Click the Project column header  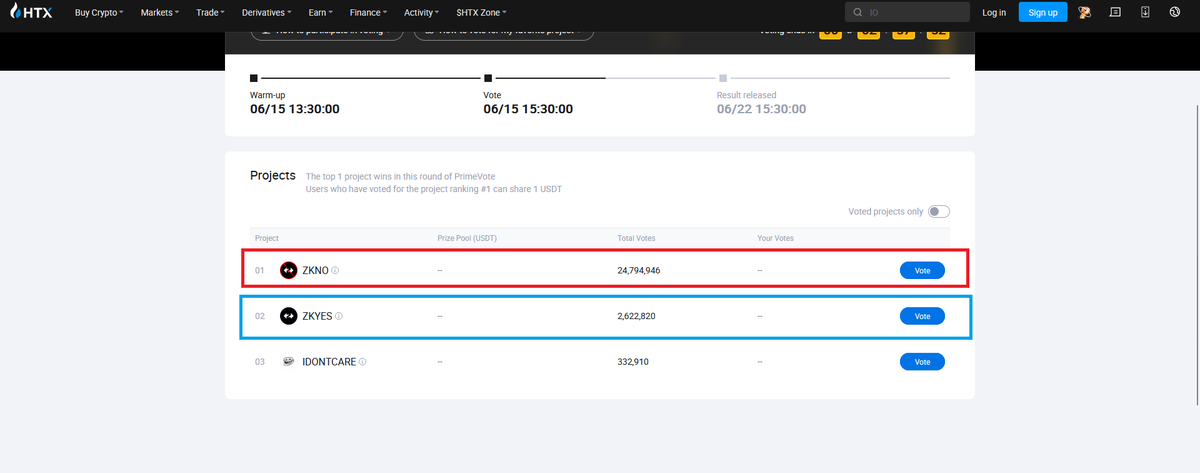click(x=267, y=239)
